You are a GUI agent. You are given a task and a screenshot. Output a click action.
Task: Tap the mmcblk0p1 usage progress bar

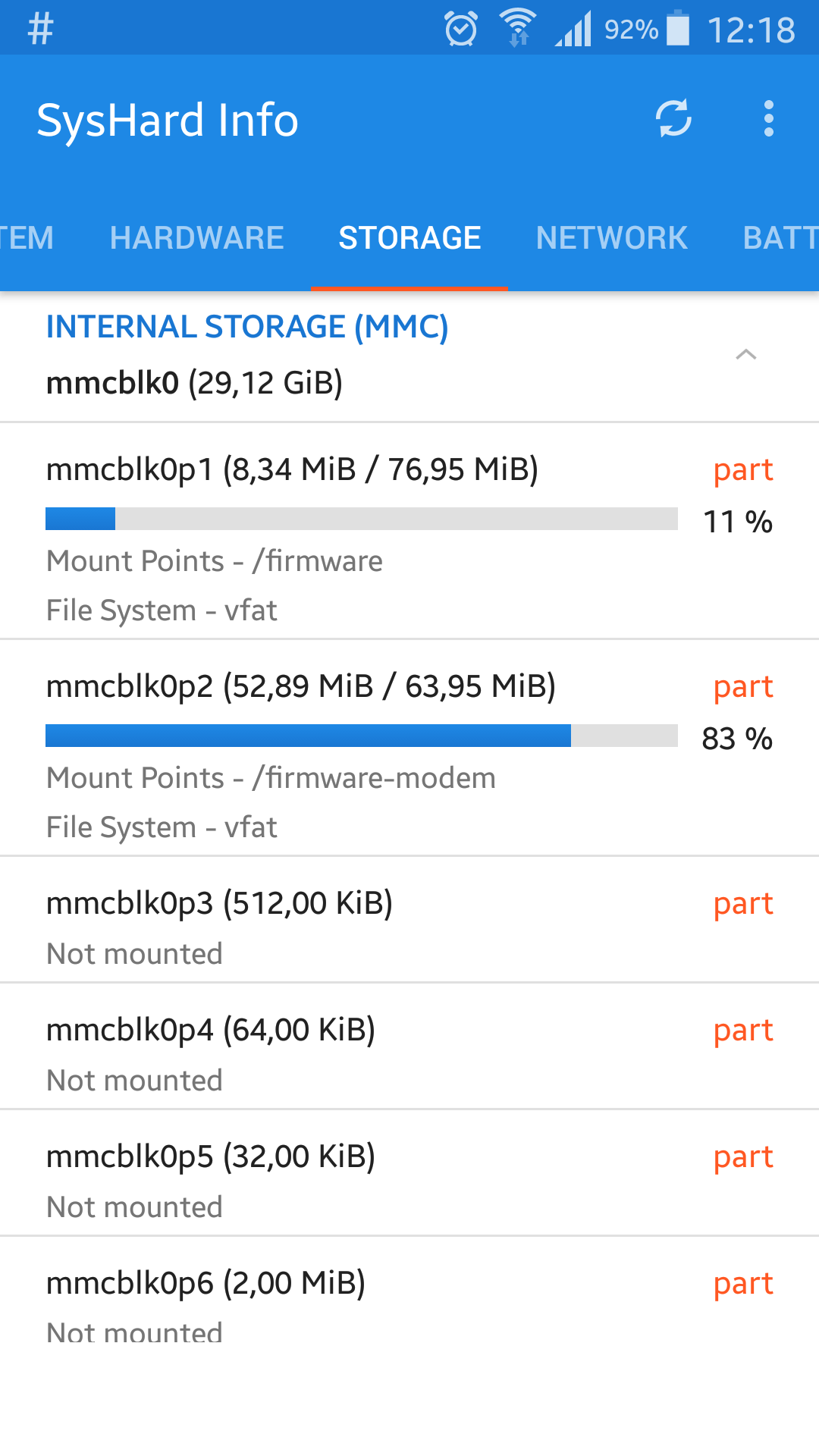361,519
